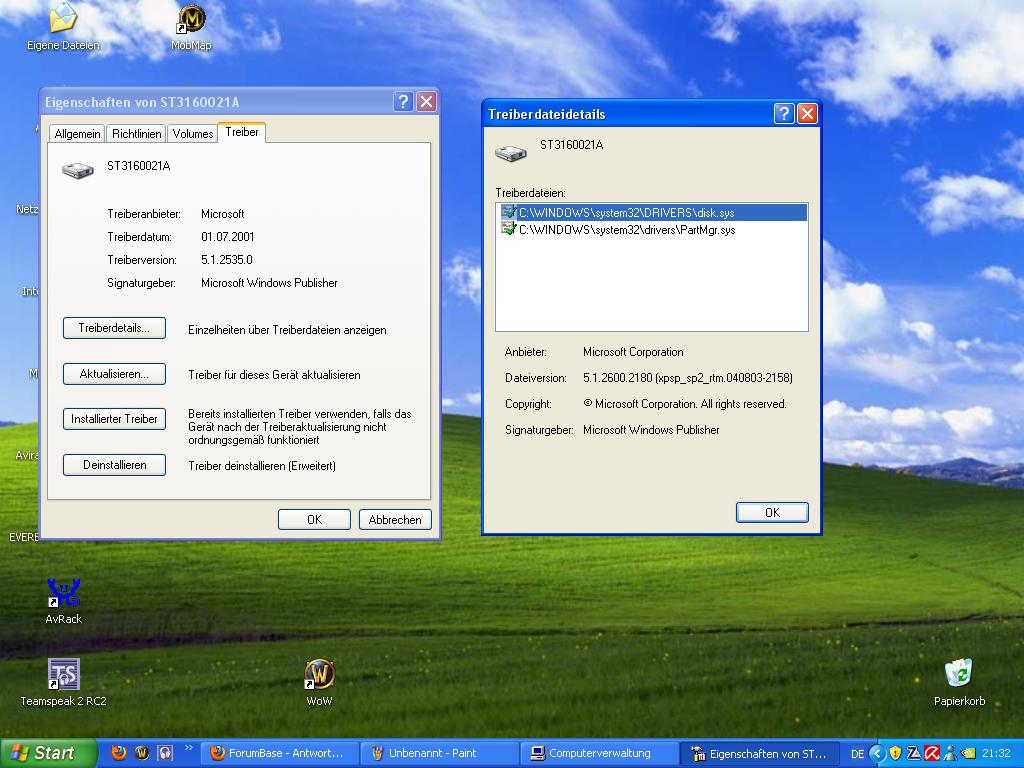Screen dimensions: 1024x768
Task: Switch to the Richtlinien tab
Action: tap(136, 134)
